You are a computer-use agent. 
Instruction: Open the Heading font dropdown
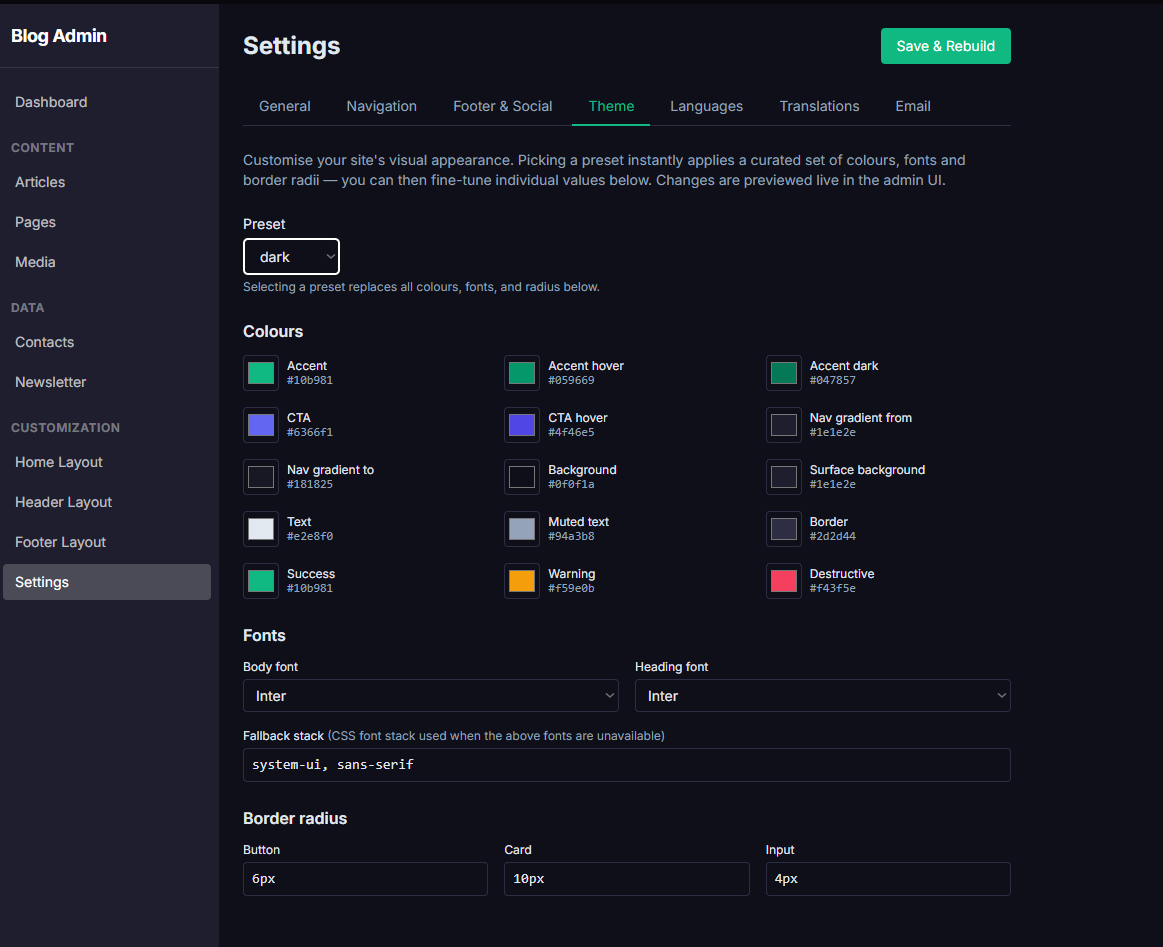pos(823,696)
